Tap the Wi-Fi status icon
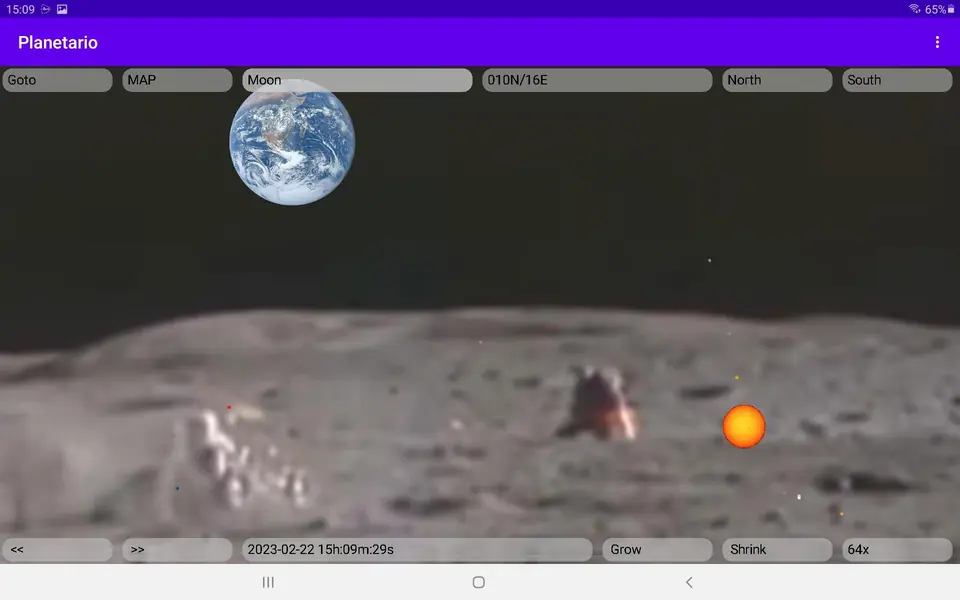Screen dimensions: 960x600 (915, 9)
